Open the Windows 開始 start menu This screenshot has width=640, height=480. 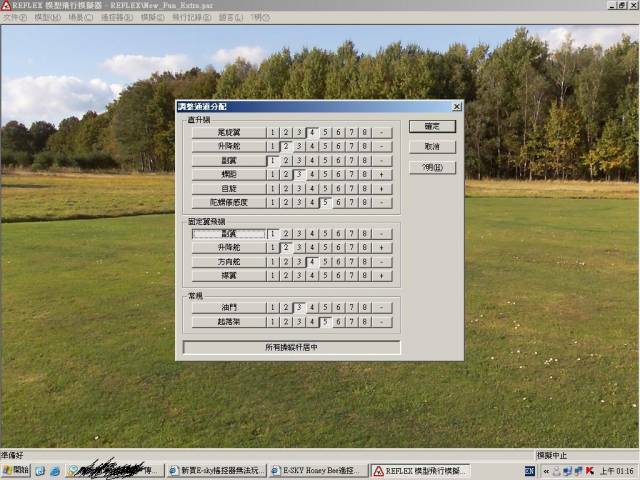pos(16,471)
